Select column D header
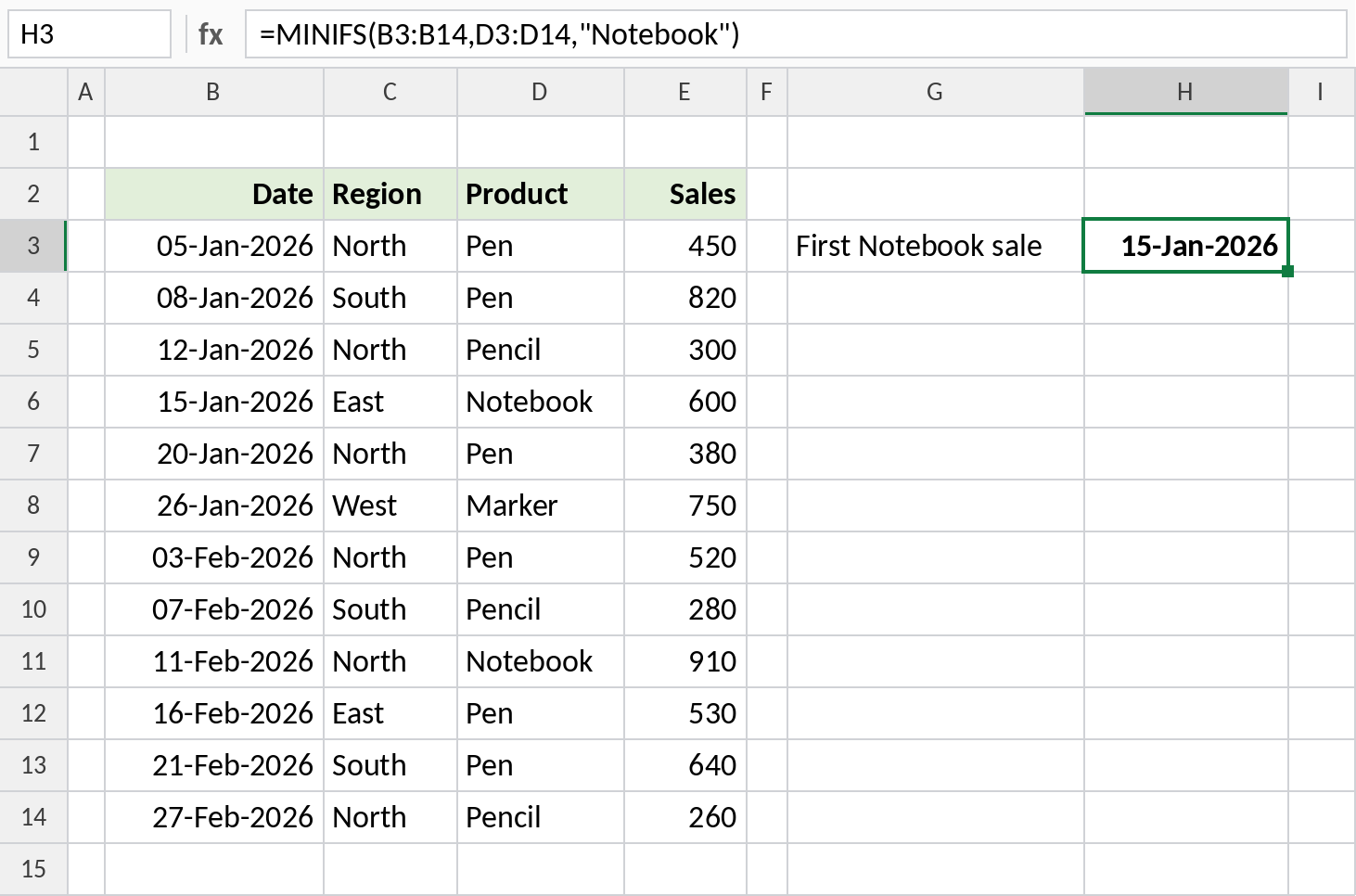 click(541, 92)
